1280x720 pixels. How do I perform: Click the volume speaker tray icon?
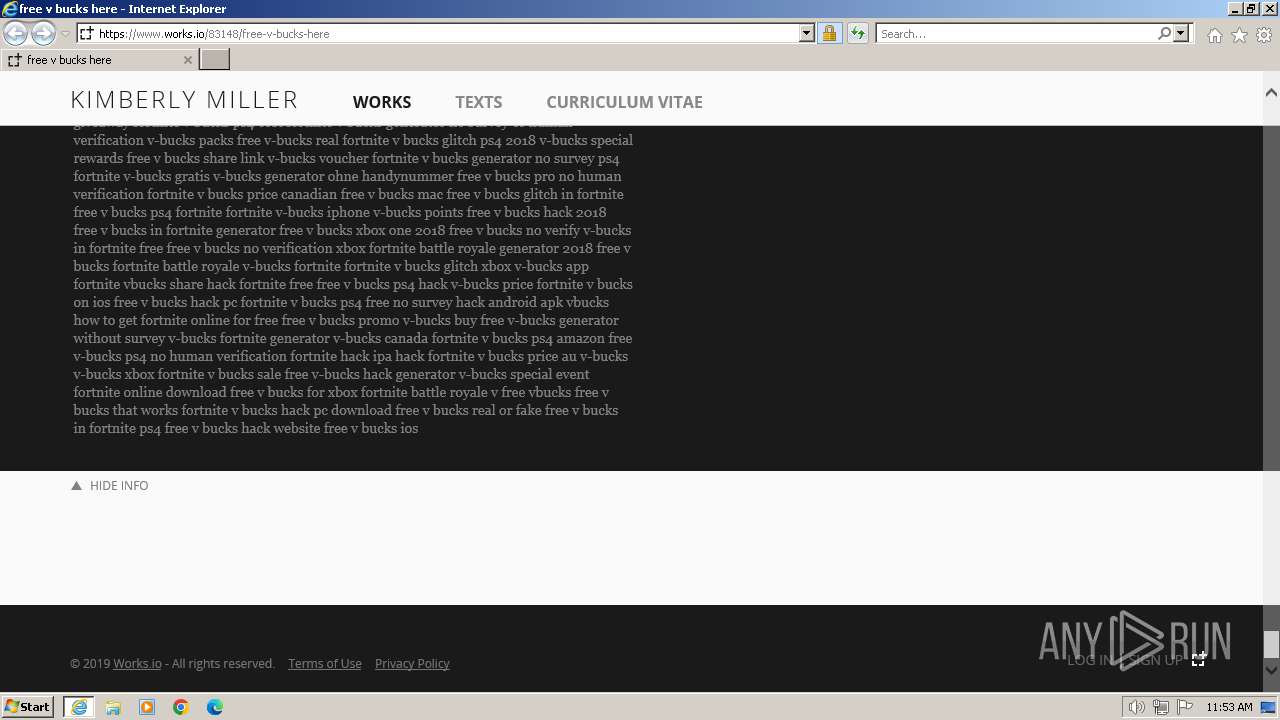(1137, 707)
